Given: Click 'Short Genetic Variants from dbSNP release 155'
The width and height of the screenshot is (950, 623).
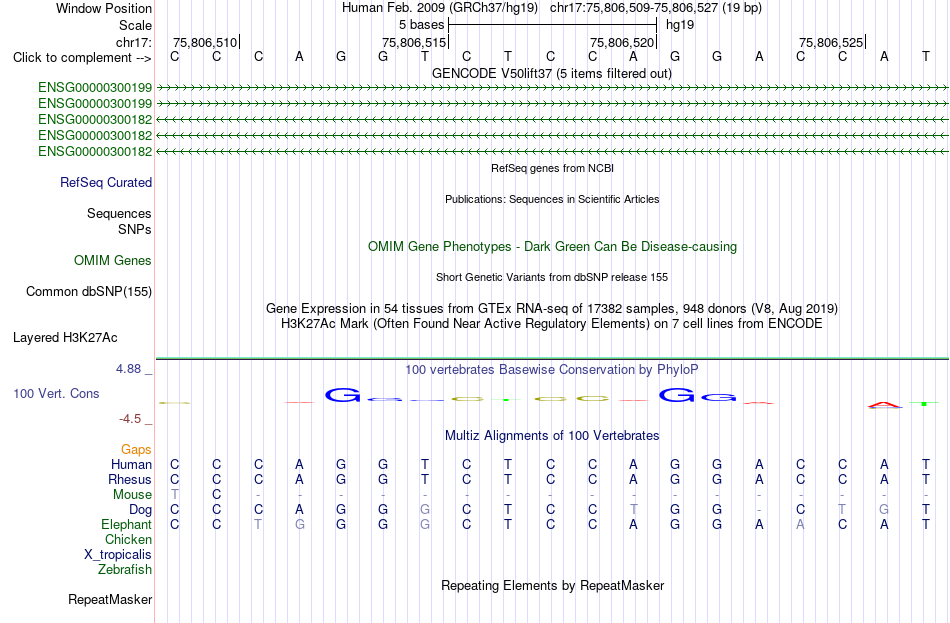Looking at the screenshot, I should point(552,277).
